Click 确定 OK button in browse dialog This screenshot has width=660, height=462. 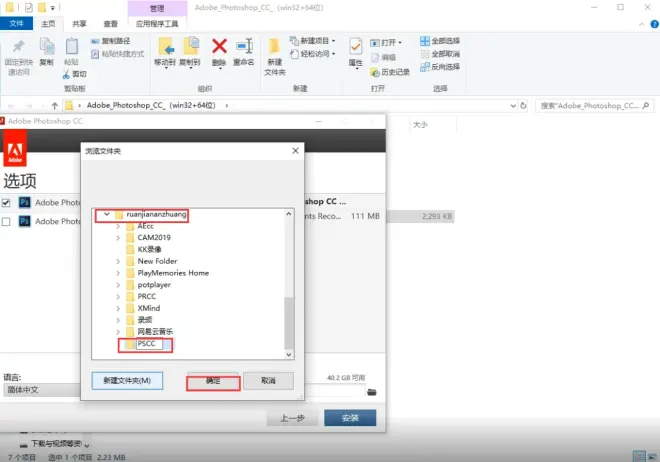coord(213,381)
